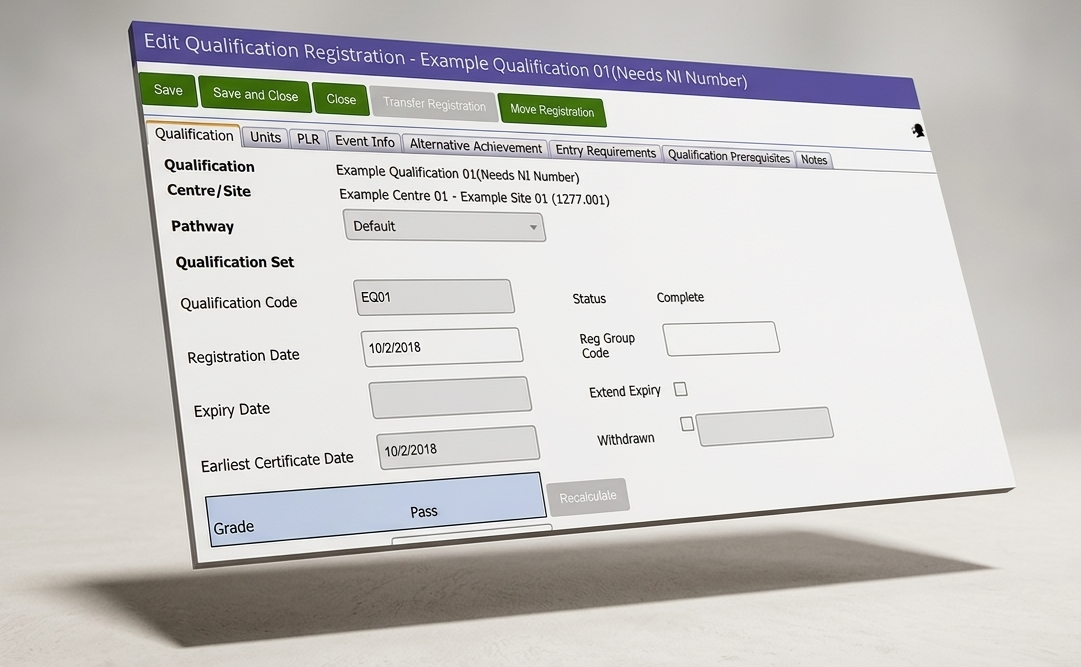This screenshot has height=667, width=1081.
Task: Select the Alternative Achievement tab
Action: [475, 147]
